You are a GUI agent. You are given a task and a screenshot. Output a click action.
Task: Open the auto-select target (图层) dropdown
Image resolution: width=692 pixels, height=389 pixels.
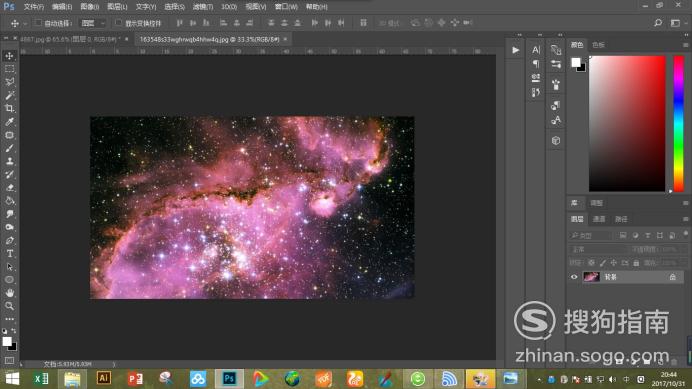pyautogui.click(x=93, y=23)
